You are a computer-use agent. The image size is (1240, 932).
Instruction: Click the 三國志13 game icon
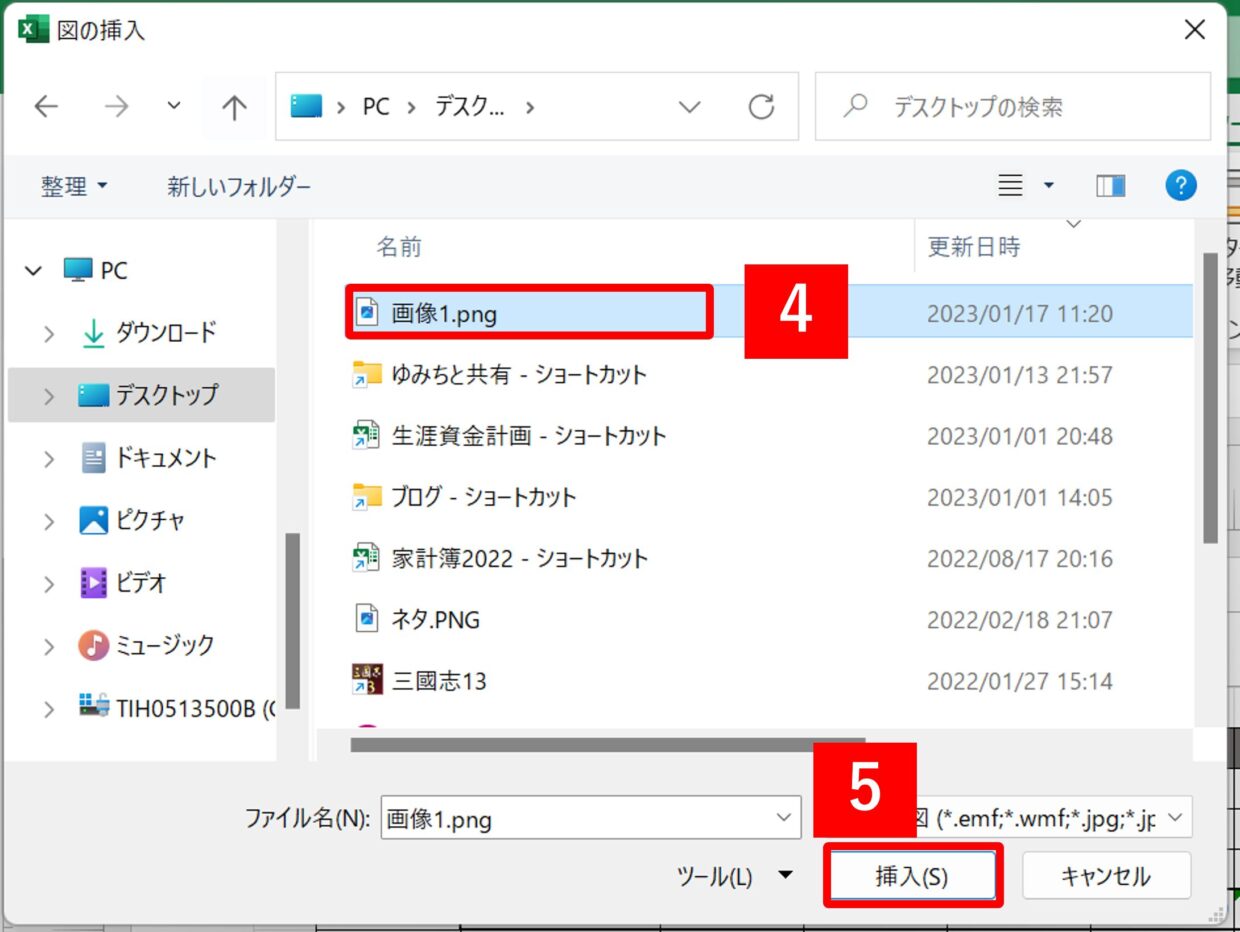point(367,680)
